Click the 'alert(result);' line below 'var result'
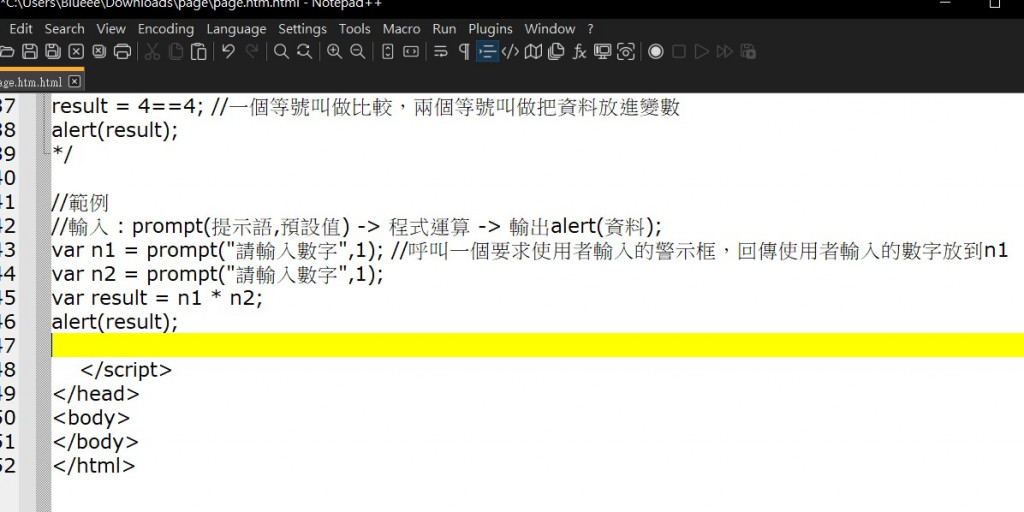This screenshot has height=512, width=1024. click(x=115, y=322)
